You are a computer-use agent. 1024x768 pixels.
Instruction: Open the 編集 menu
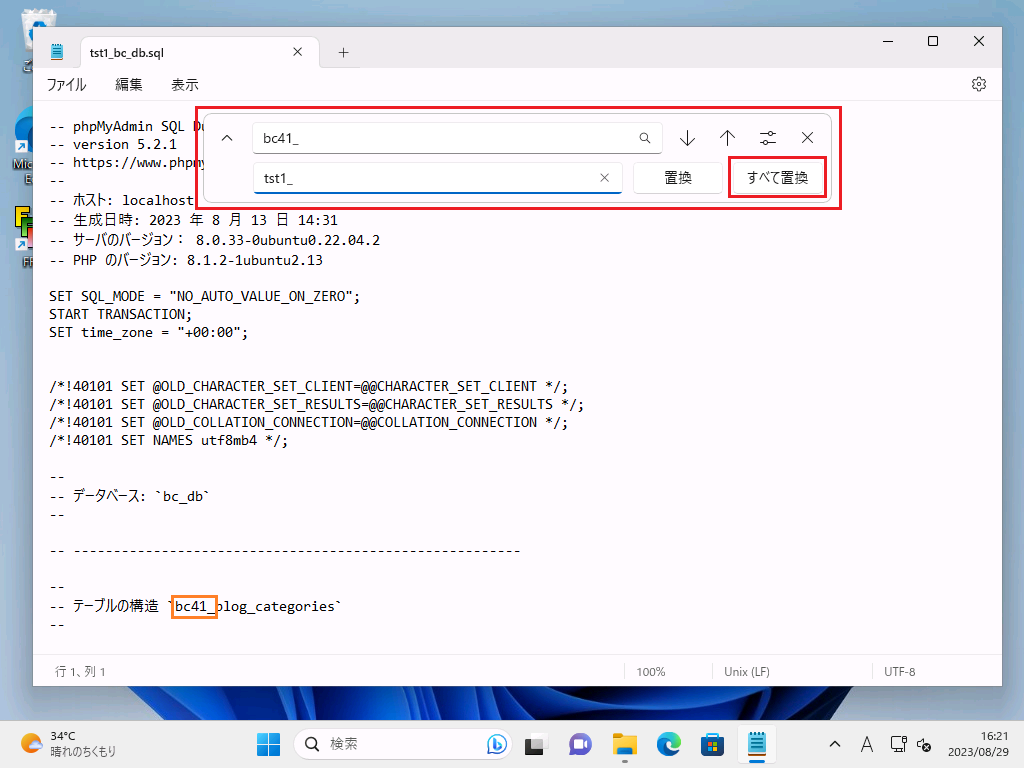pos(129,85)
